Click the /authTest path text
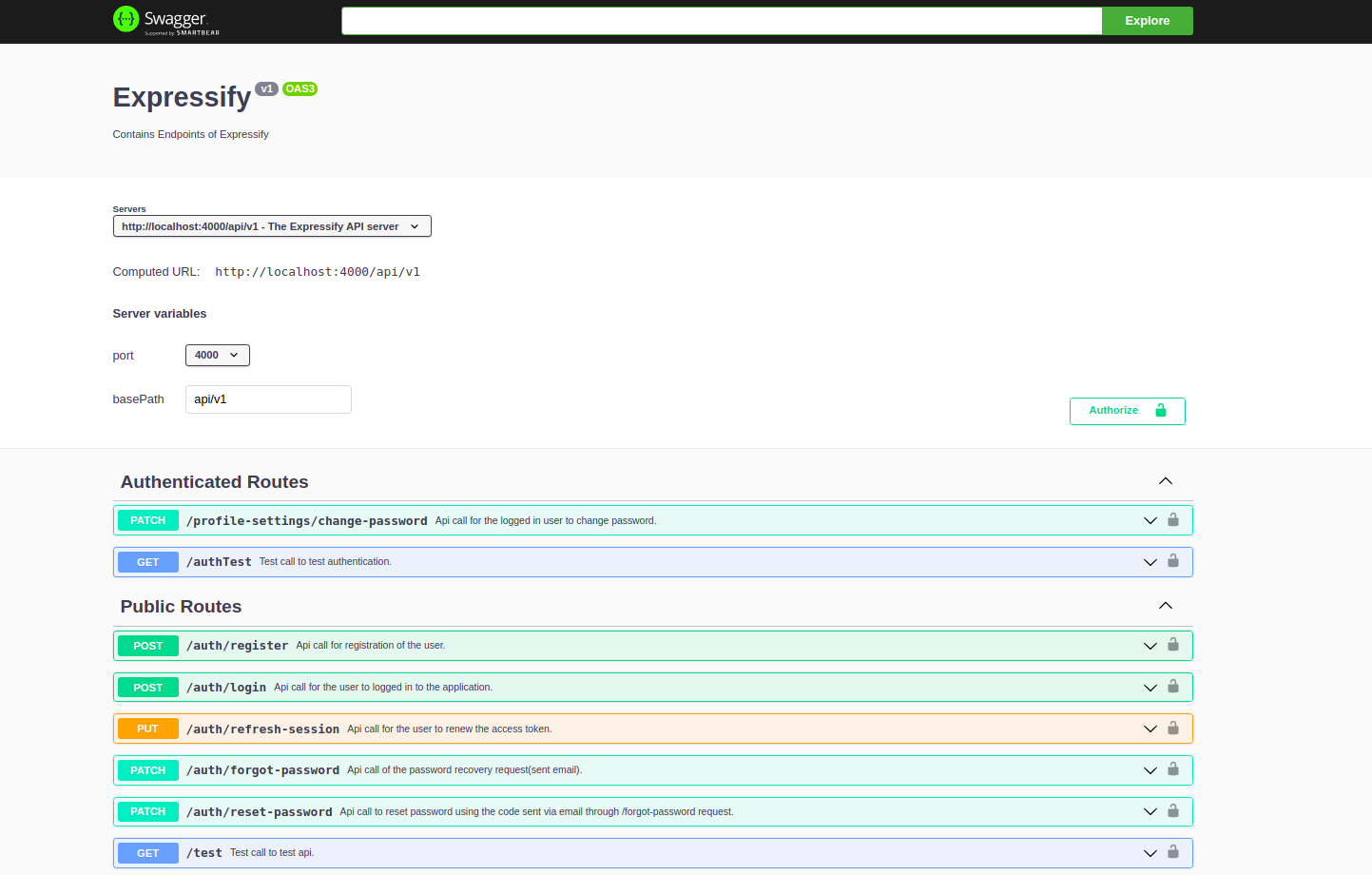Screen dimensions: 1372x875 [220, 562]
